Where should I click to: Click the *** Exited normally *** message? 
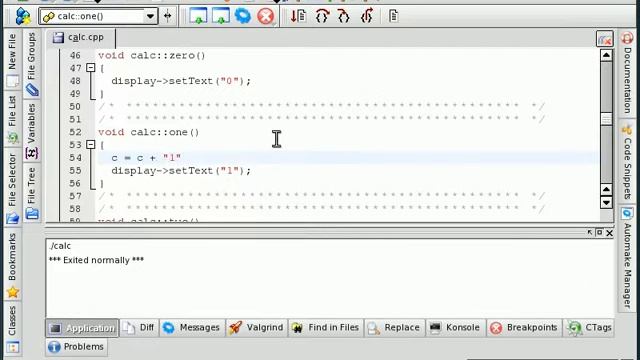(x=96, y=260)
